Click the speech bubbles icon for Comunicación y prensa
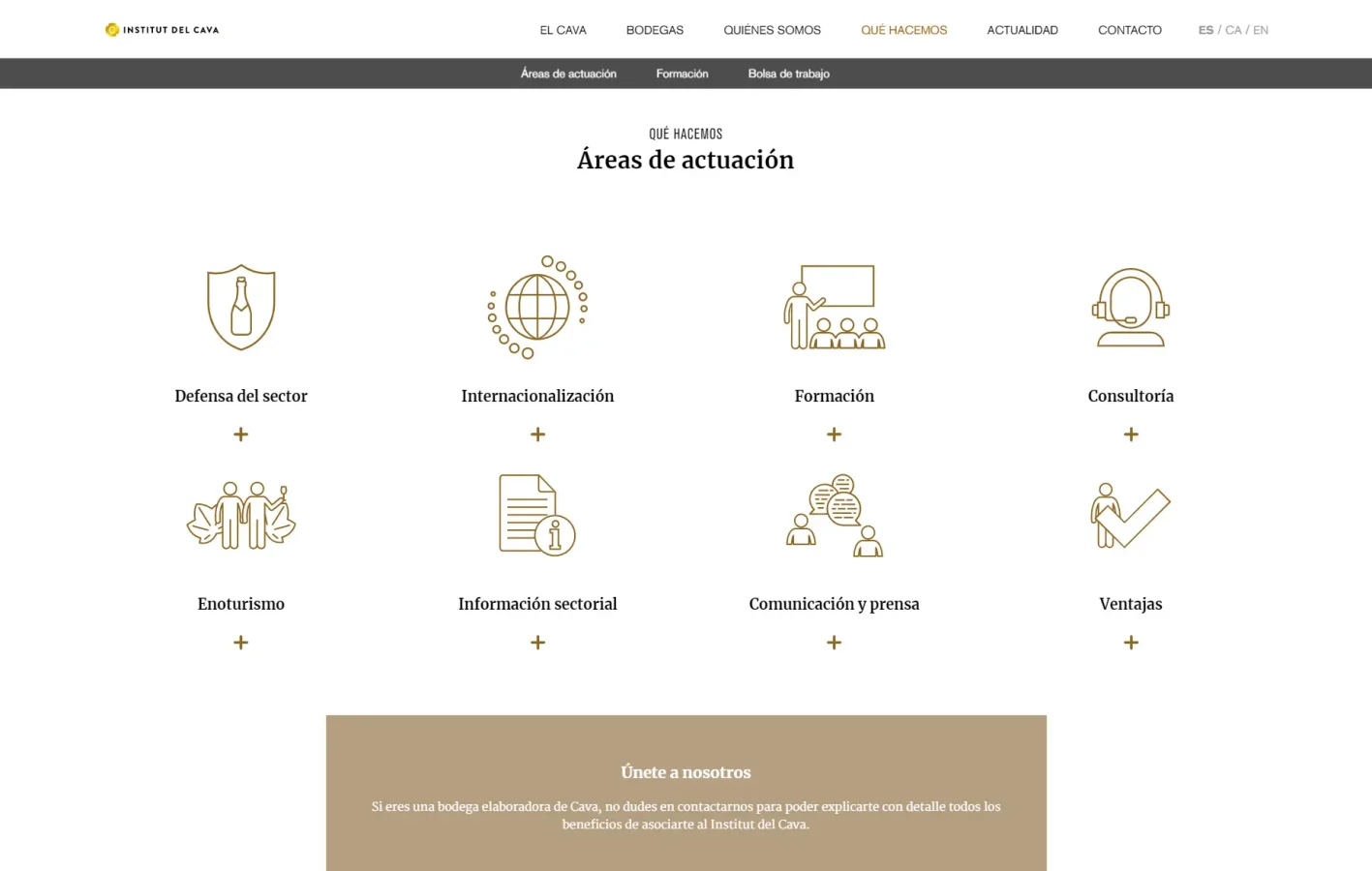The height and width of the screenshot is (871, 1372). (x=834, y=515)
